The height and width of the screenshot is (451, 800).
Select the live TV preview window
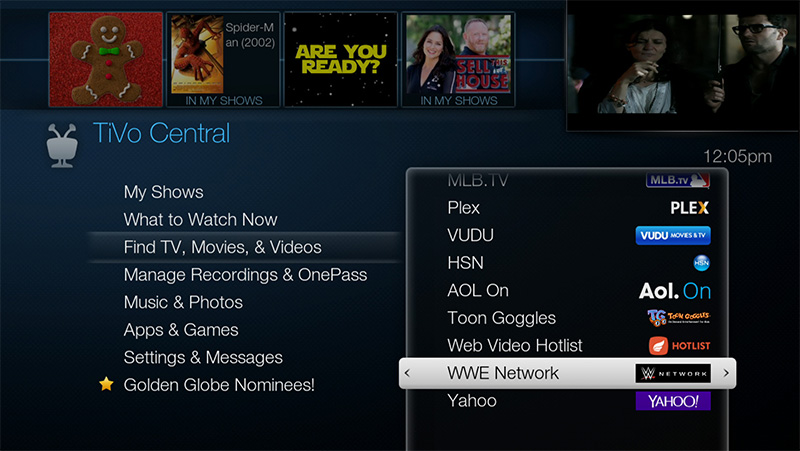tap(683, 65)
